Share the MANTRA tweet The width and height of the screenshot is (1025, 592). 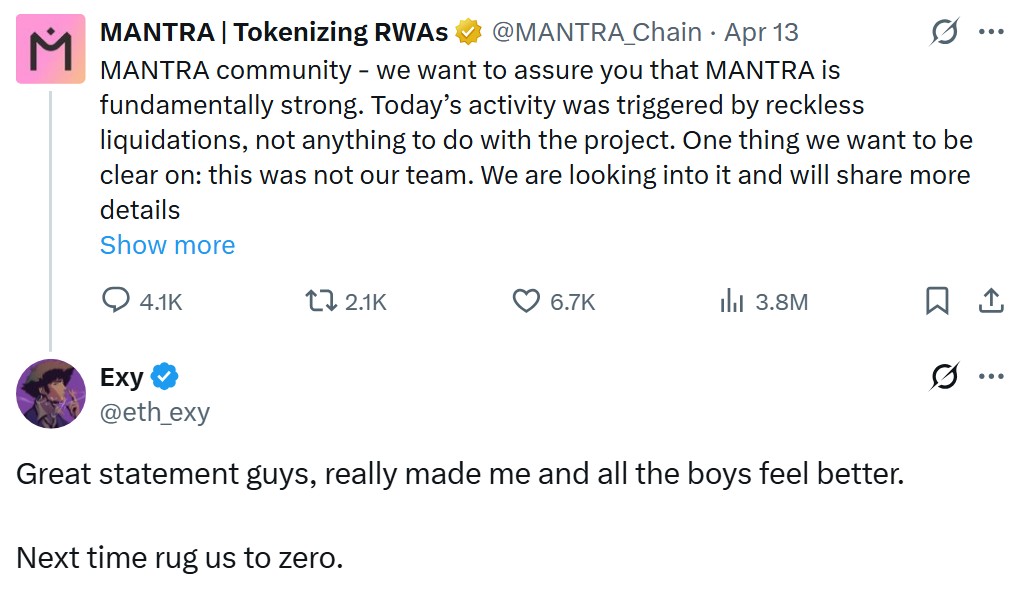click(x=991, y=301)
